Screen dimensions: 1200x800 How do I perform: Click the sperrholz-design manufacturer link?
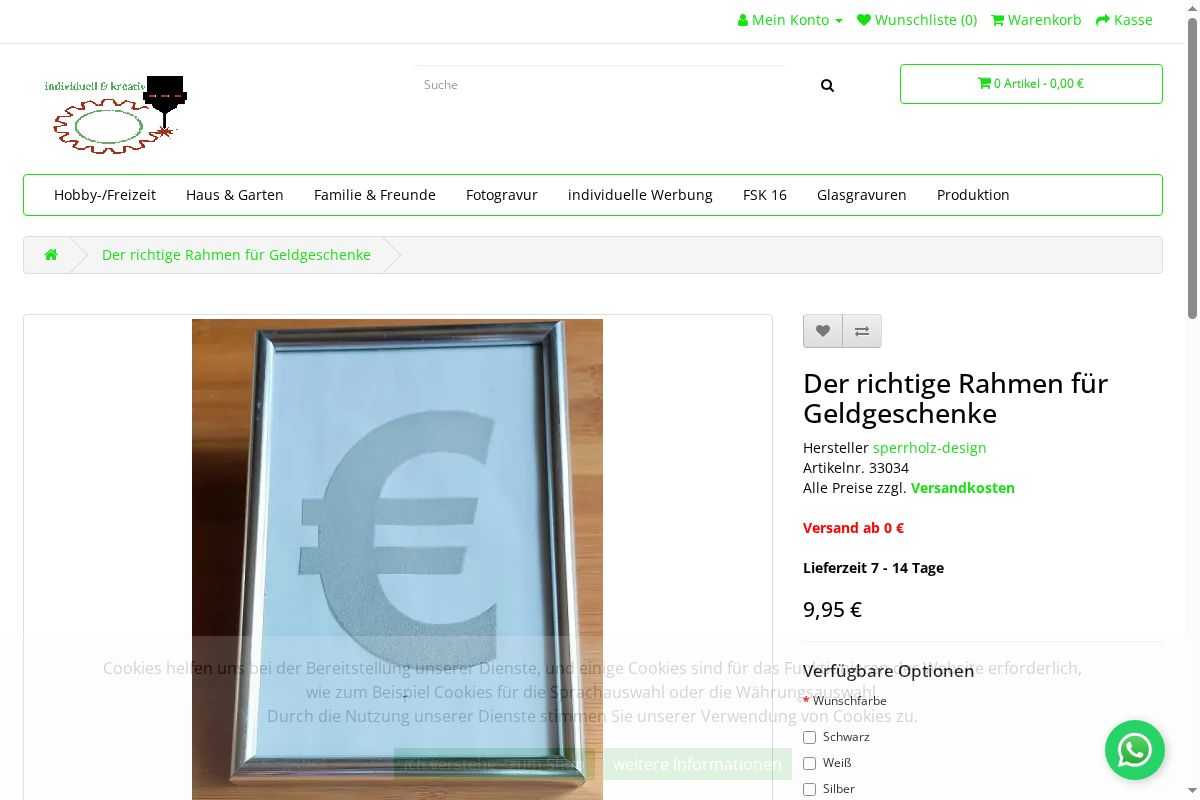click(x=930, y=448)
